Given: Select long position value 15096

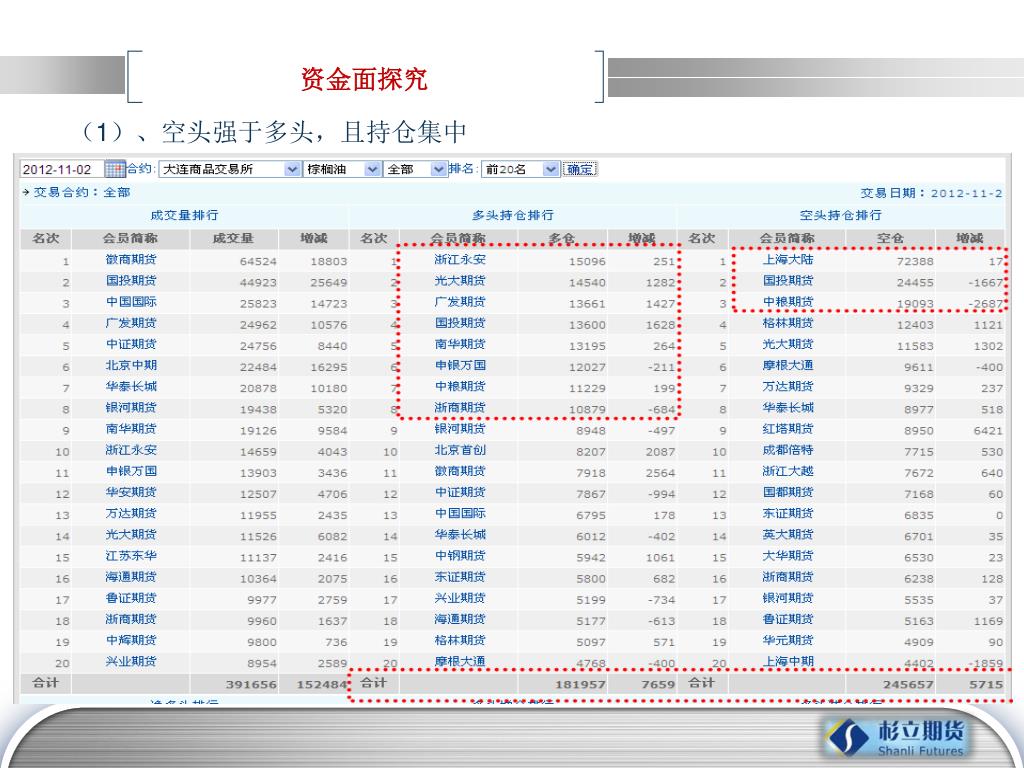Looking at the screenshot, I should tap(586, 262).
